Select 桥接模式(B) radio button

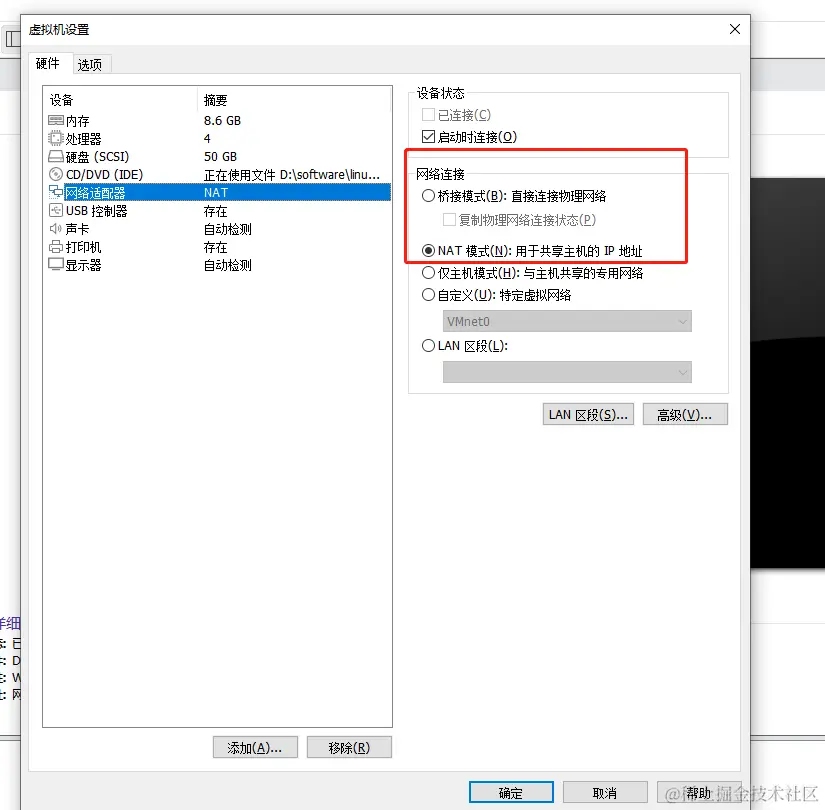(428, 196)
